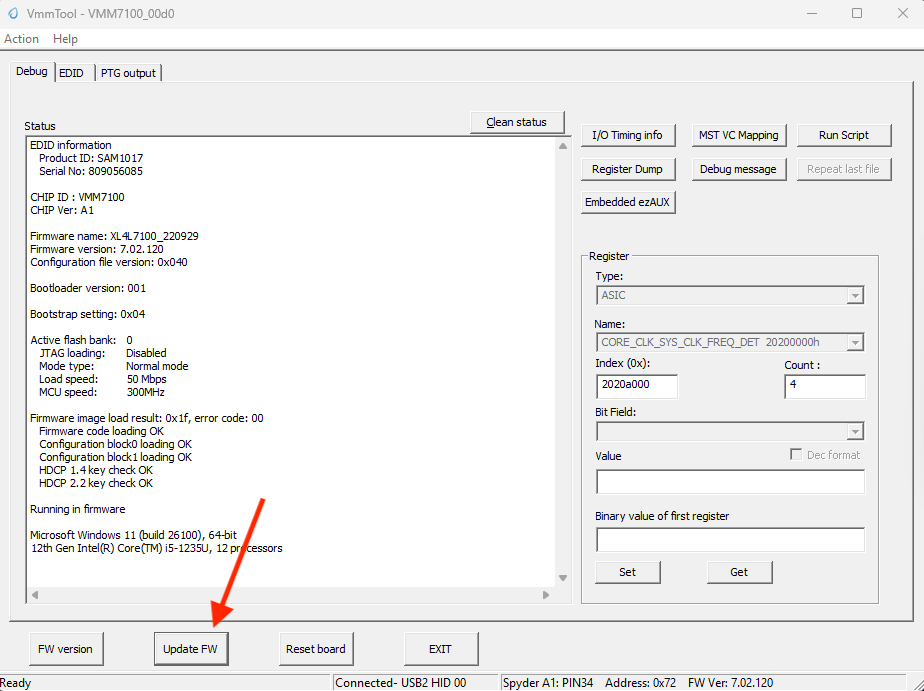This screenshot has width=924, height=691.
Task: Click the Set button under Register panel
Action: tap(627, 571)
